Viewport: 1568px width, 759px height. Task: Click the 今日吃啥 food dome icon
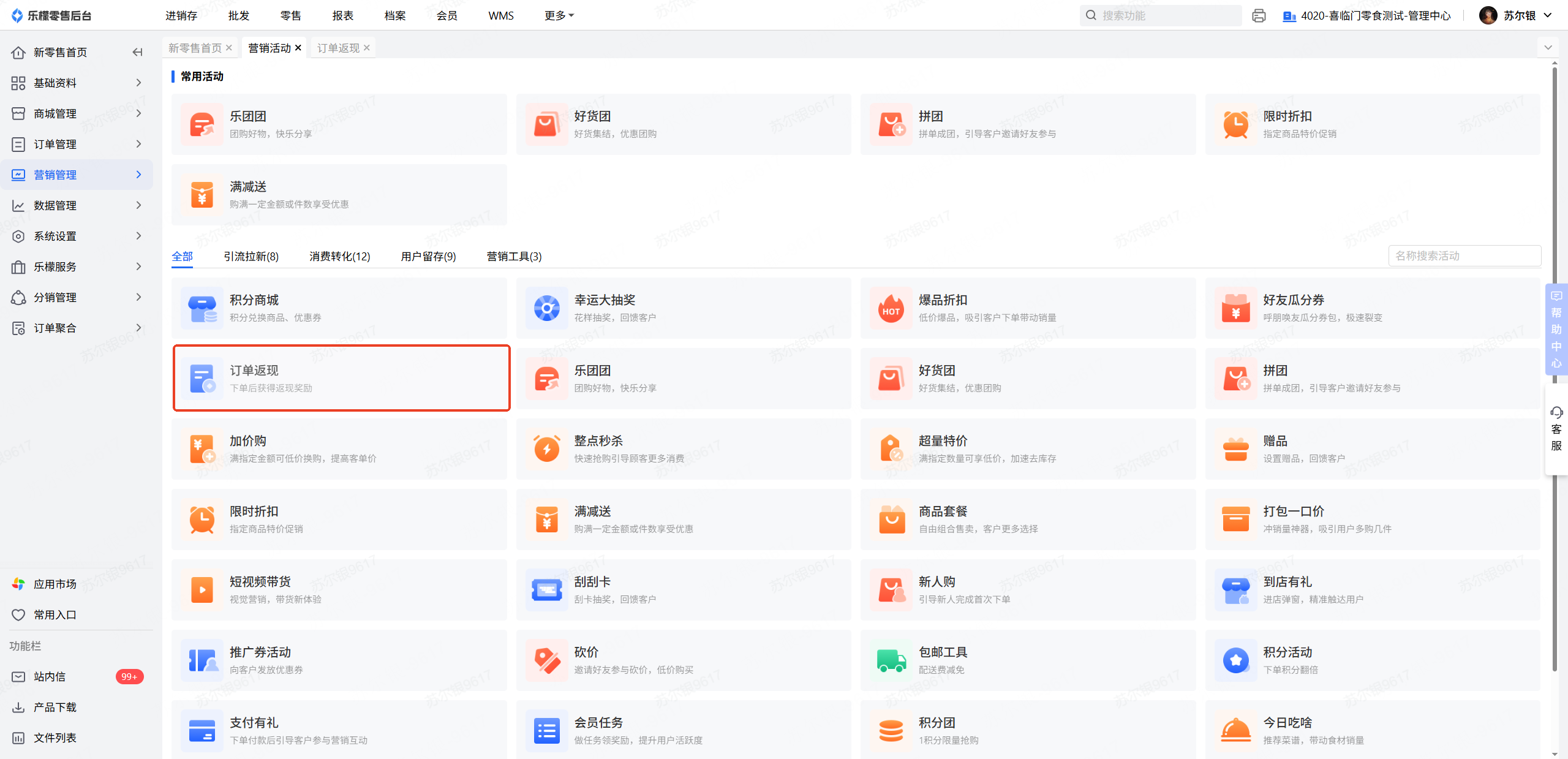[x=1235, y=731]
